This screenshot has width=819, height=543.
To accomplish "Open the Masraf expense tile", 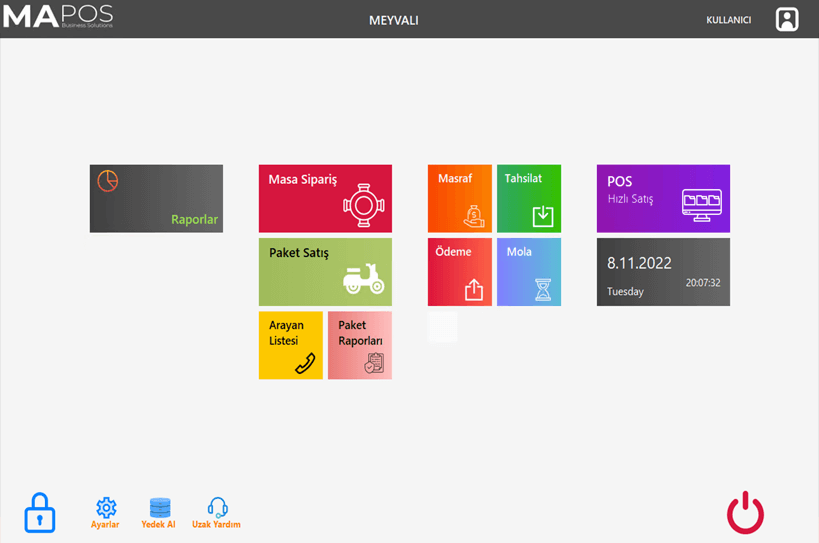I will pyautogui.click(x=459, y=198).
